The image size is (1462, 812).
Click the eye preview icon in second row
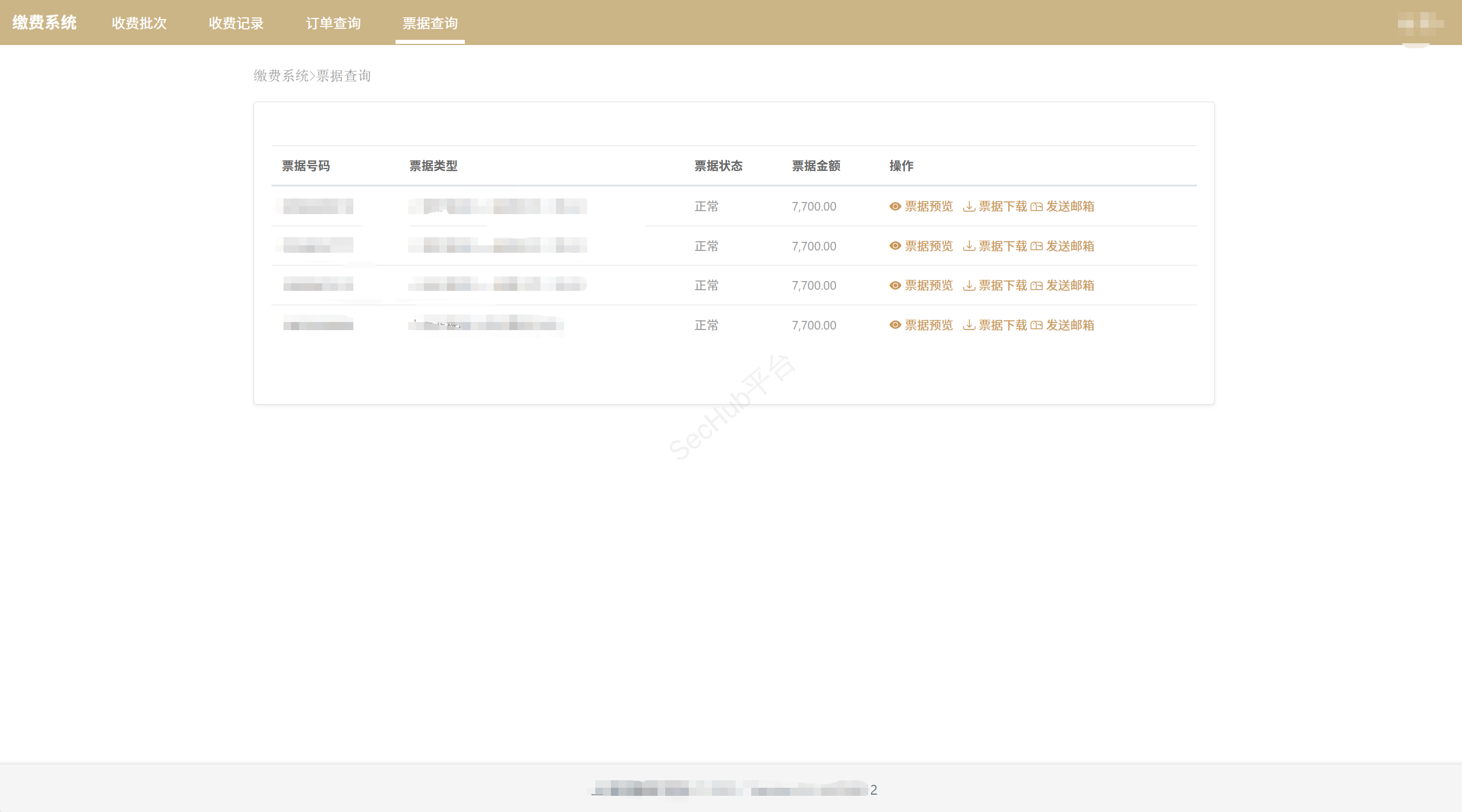[x=895, y=246]
